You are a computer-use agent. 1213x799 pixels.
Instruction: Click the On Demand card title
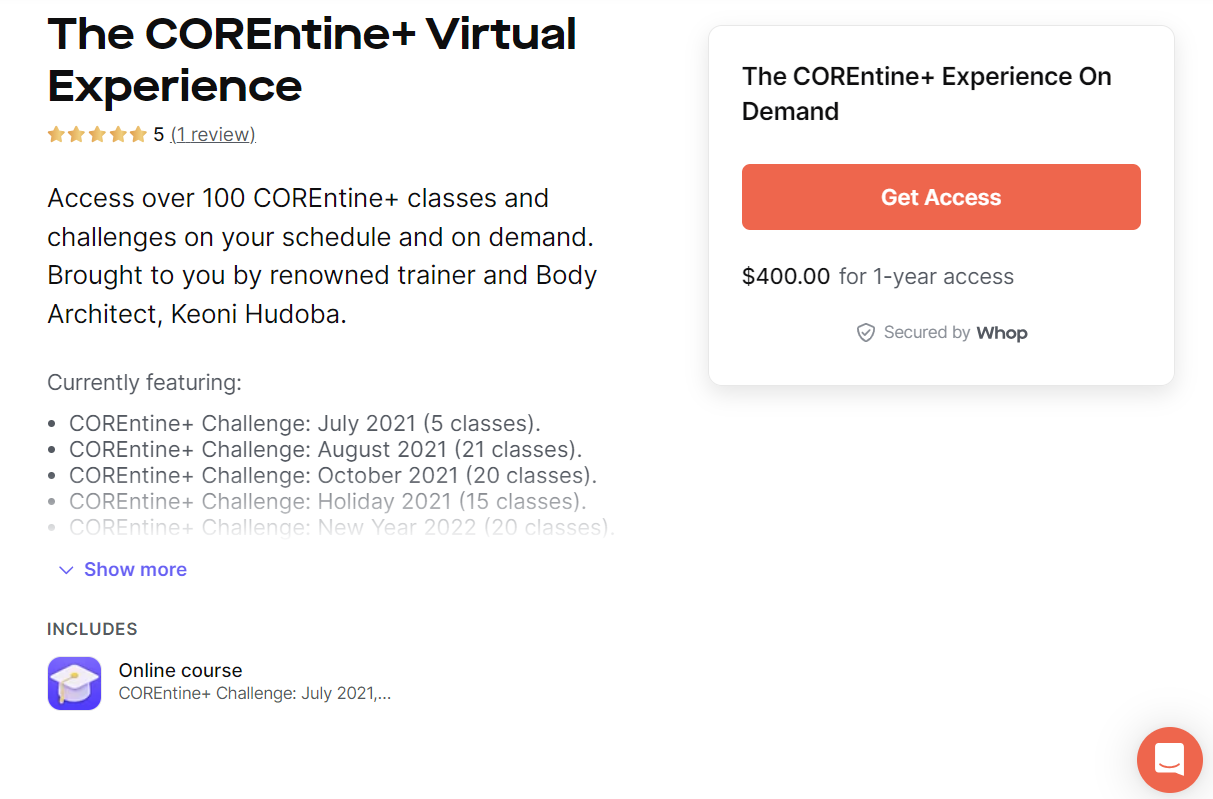pyautogui.click(x=926, y=93)
